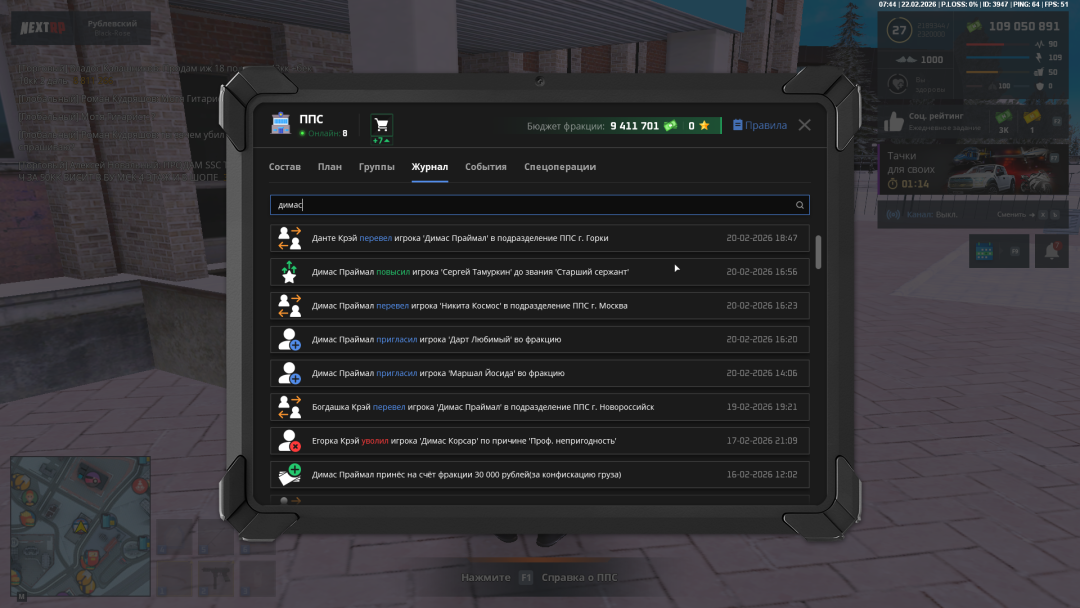The height and width of the screenshot is (608, 1080).
Task: Click the radio channel broadcast icon
Action: 894,214
